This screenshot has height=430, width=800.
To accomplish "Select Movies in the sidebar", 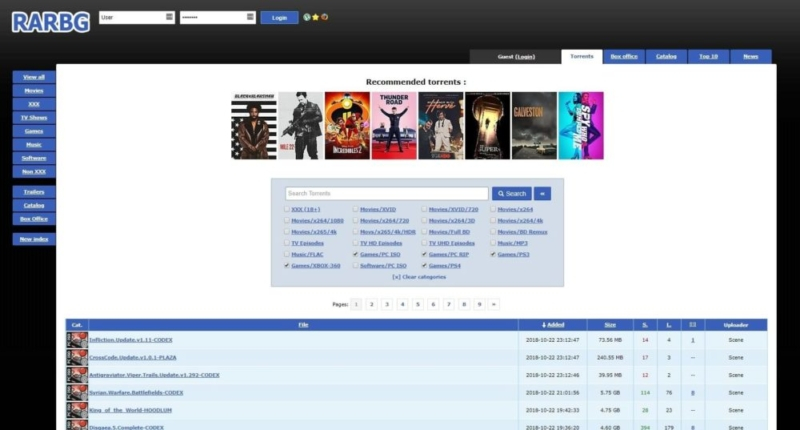I will pyautogui.click(x=34, y=91).
